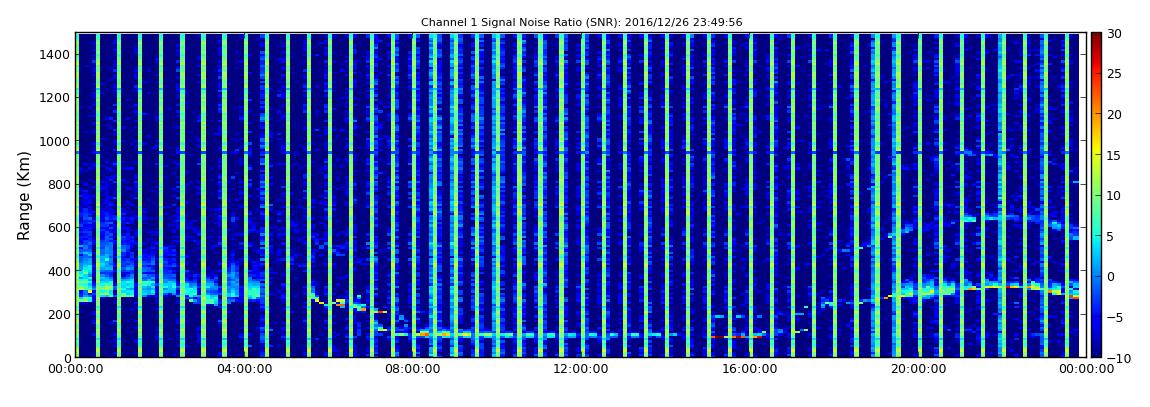
Task: Click the colorbar label 30
Action: tap(1114, 33)
